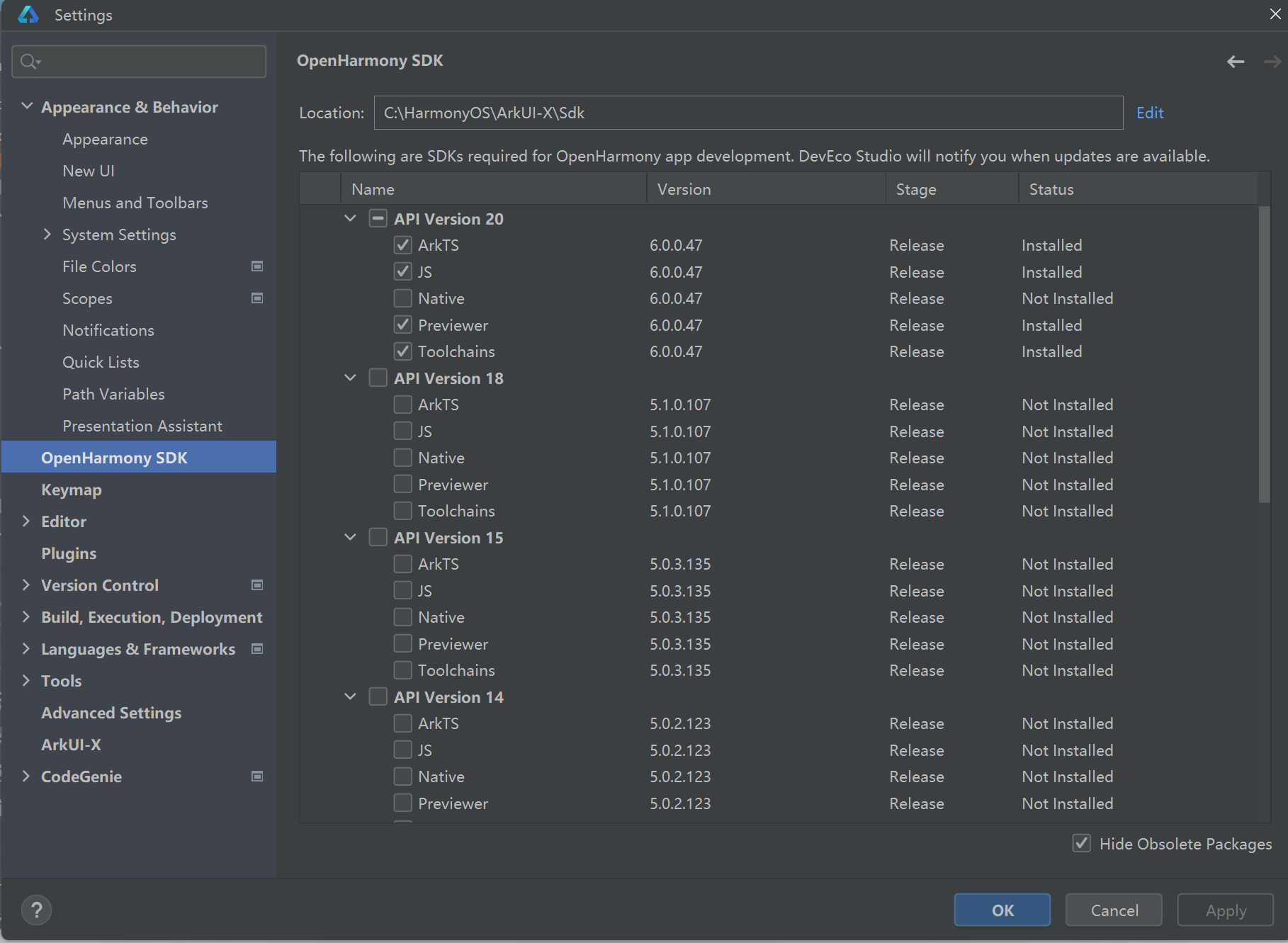This screenshot has width=1288, height=943.
Task: Toggle Hide Obsolete Packages checkbox
Action: point(1081,844)
